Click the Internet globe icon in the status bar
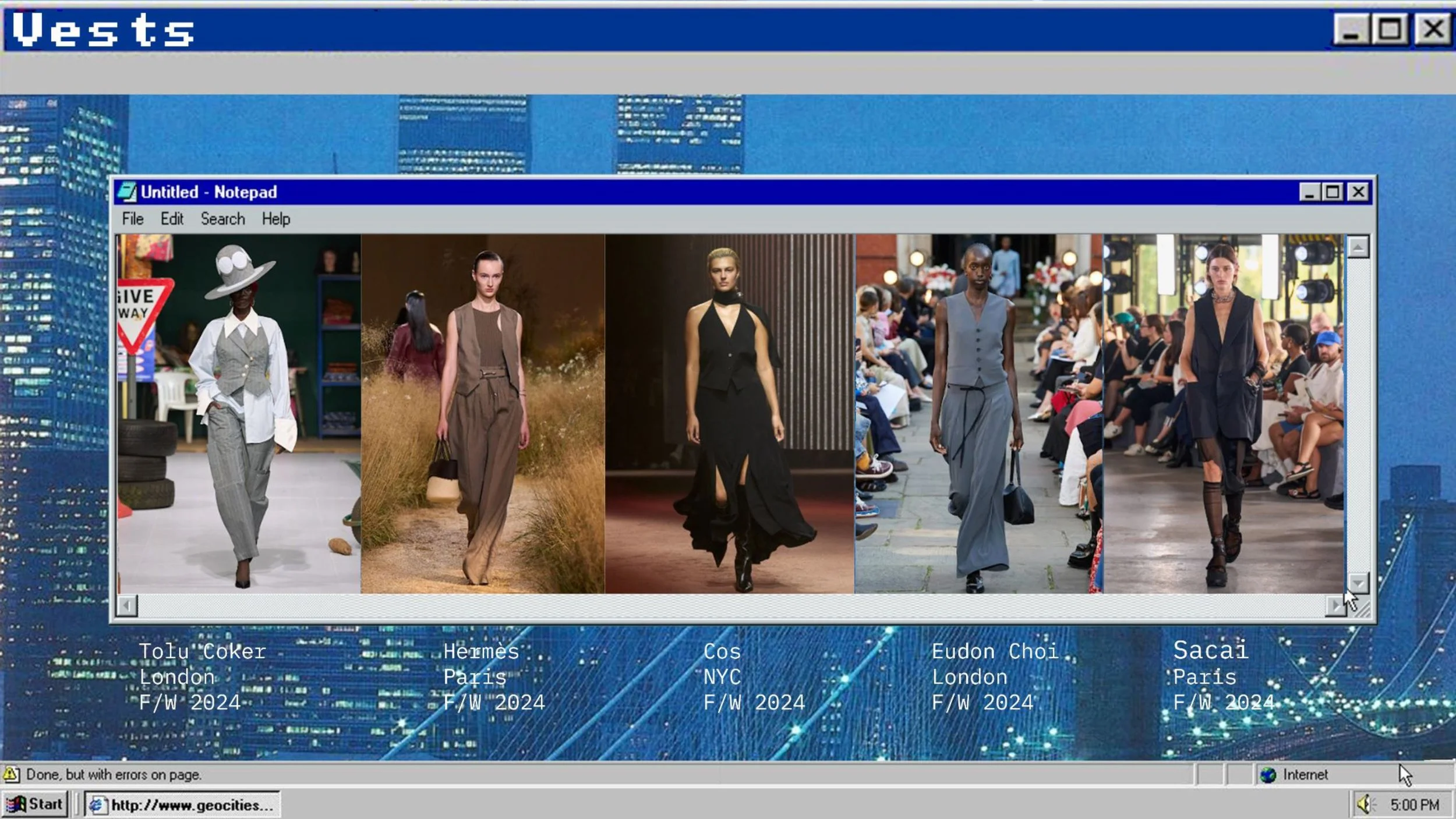 coord(1268,775)
